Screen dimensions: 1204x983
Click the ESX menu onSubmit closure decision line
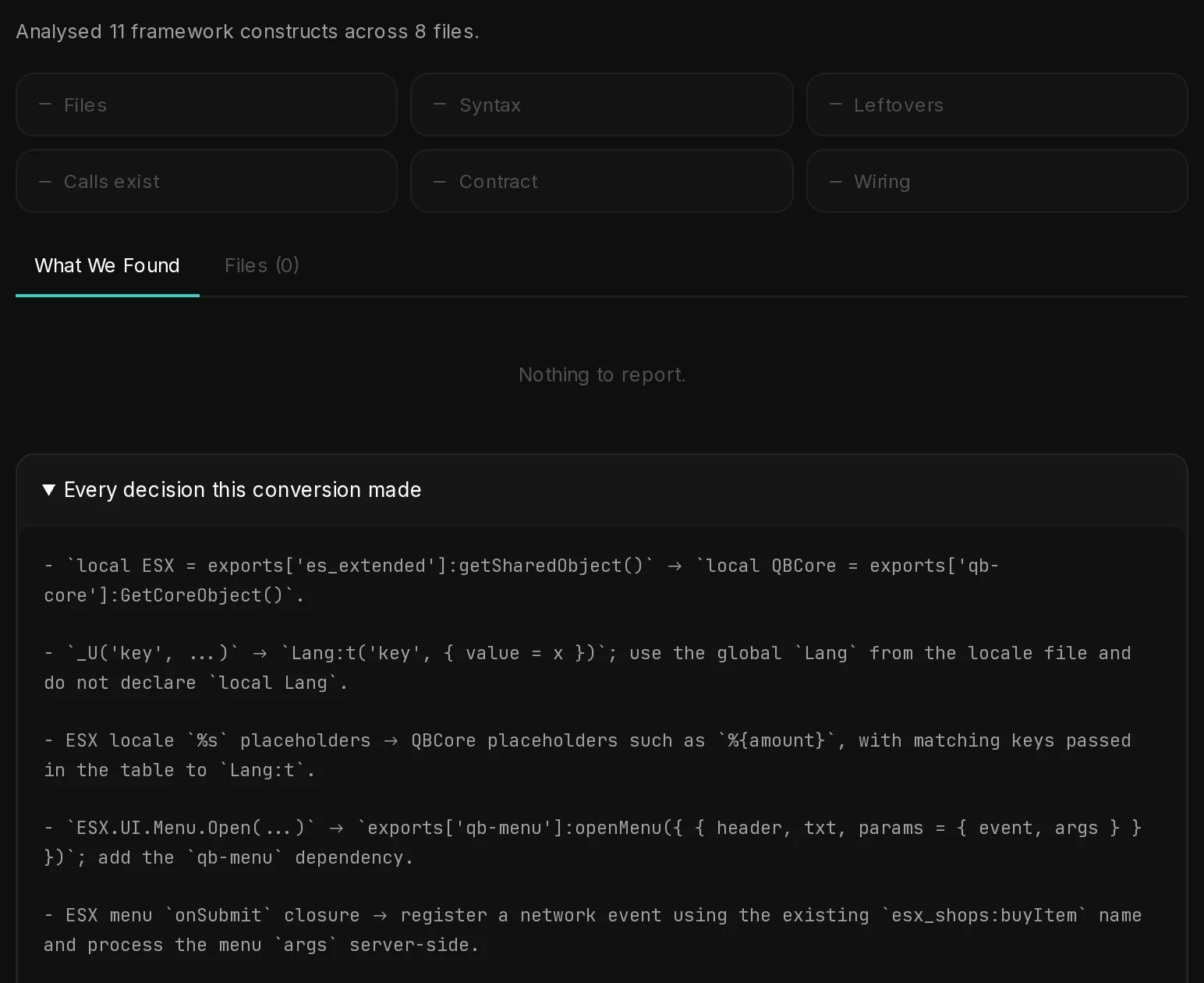coord(593,930)
